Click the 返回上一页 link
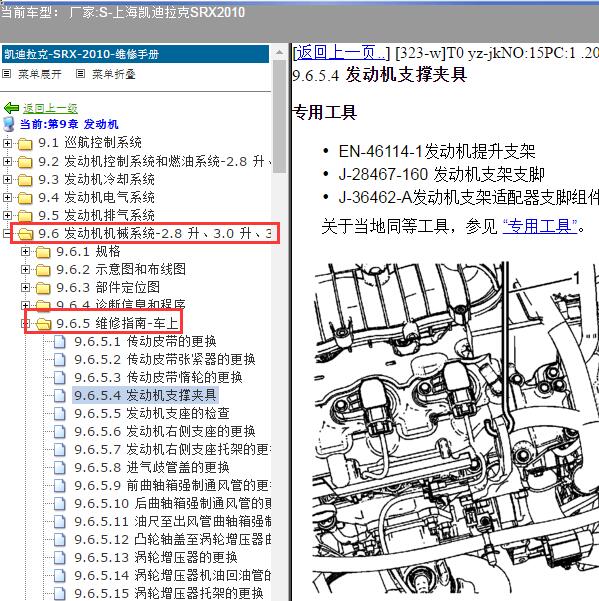 pyautogui.click(x=340, y=53)
